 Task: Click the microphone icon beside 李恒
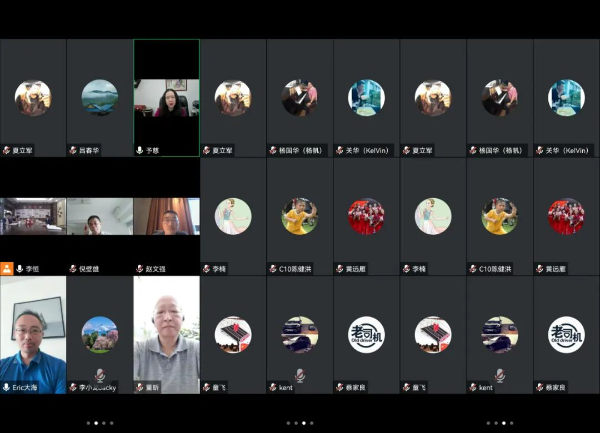(x=20, y=269)
